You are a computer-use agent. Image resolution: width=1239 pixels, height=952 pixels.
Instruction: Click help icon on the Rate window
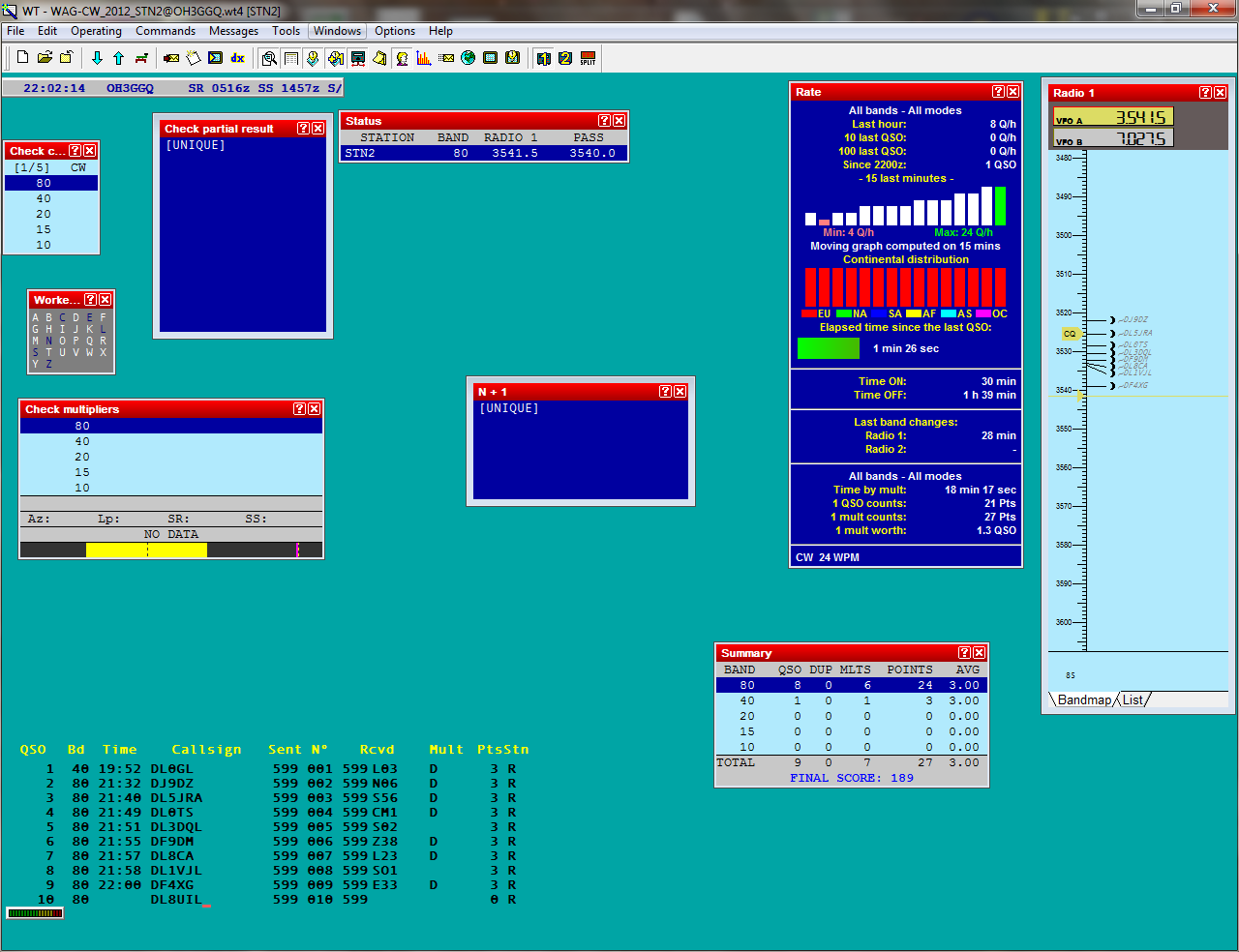coord(998,92)
